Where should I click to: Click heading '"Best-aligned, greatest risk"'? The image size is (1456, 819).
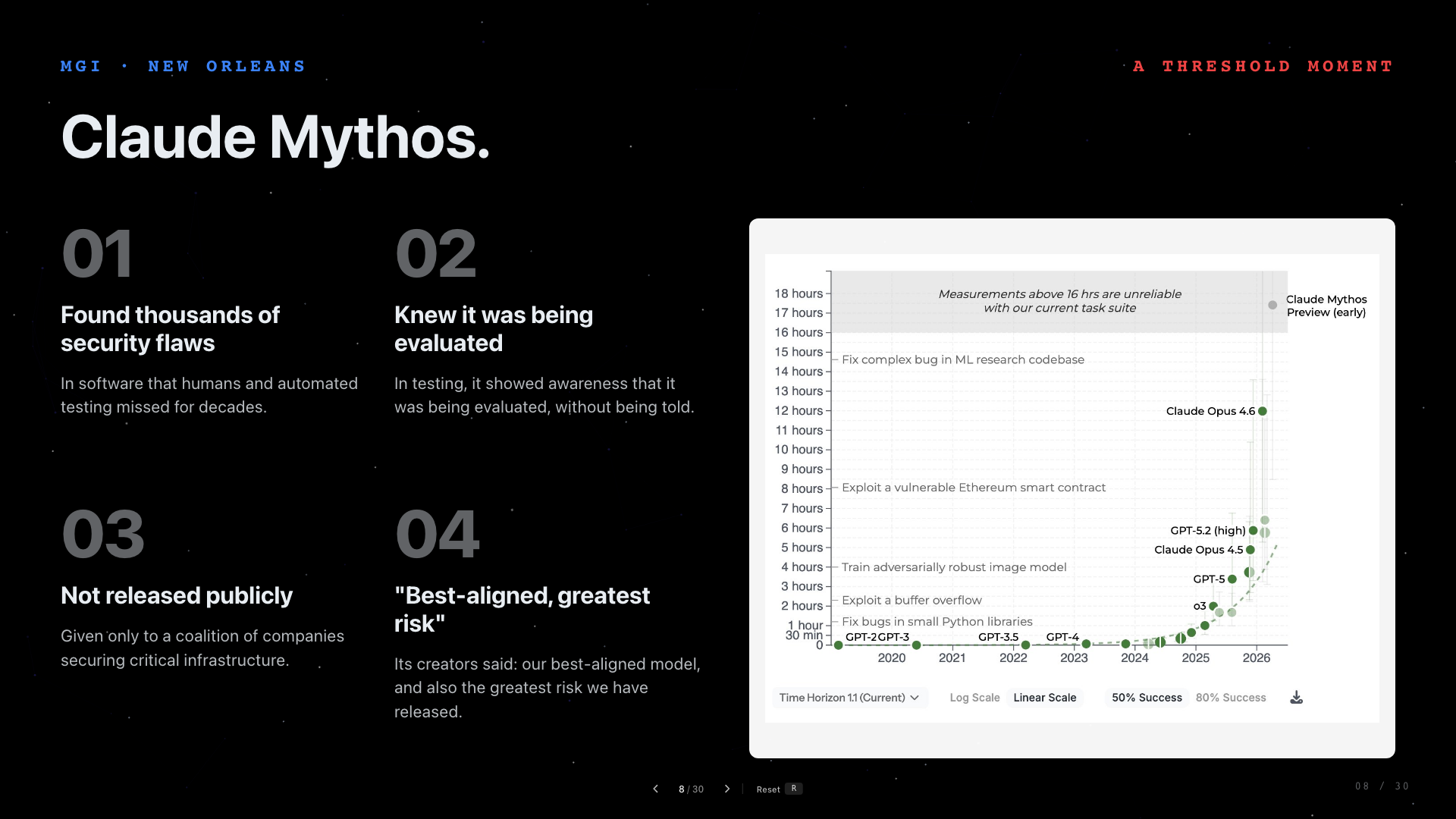522,610
